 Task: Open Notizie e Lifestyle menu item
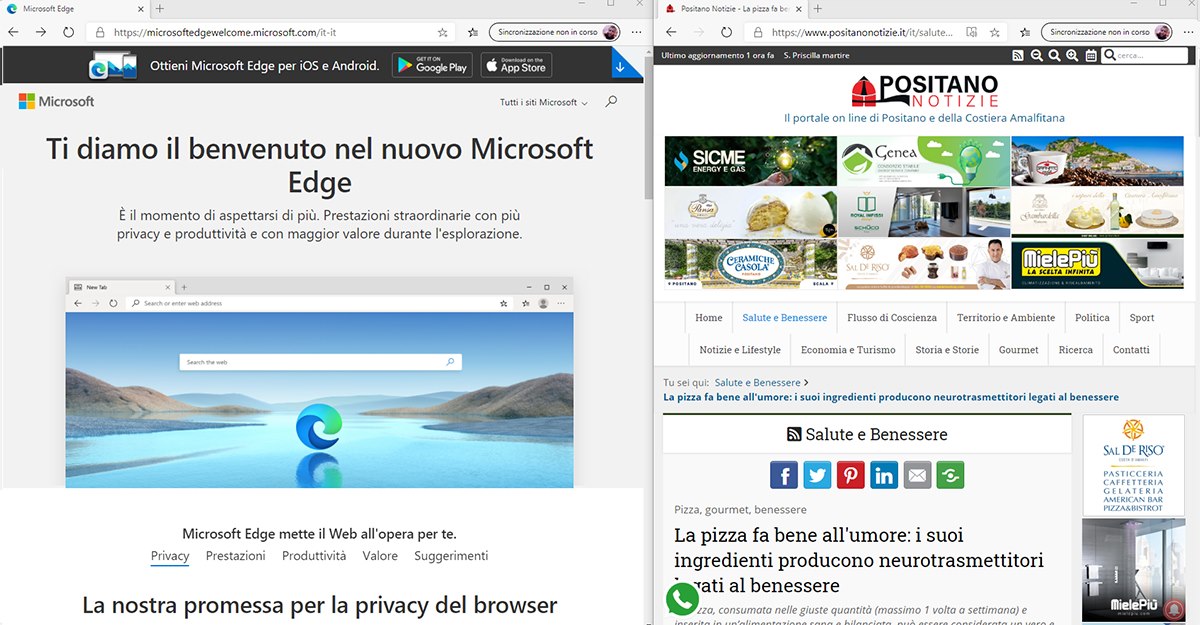(x=740, y=350)
